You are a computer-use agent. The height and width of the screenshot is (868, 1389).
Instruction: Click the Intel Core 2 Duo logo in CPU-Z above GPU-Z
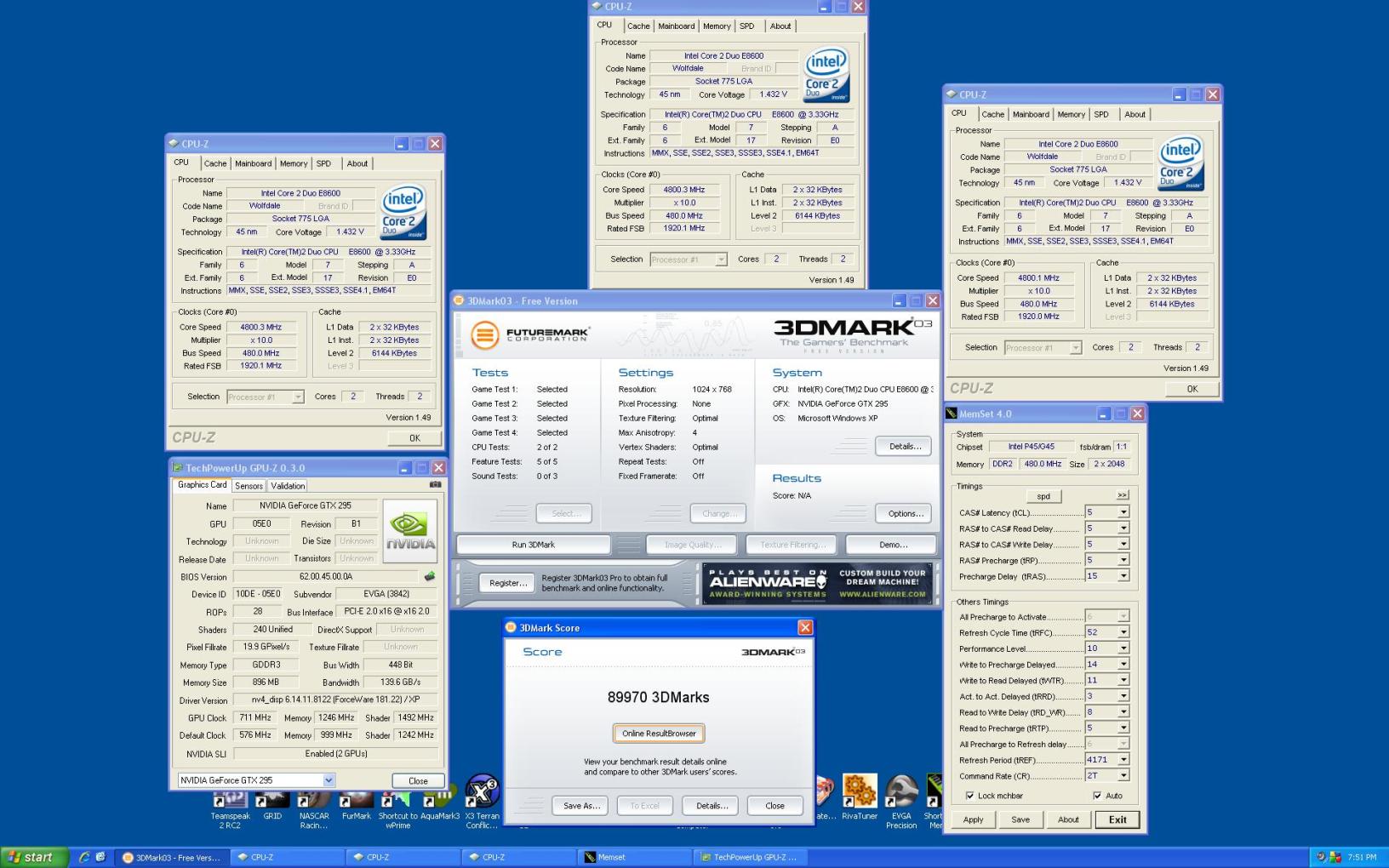pyautogui.click(x=403, y=213)
